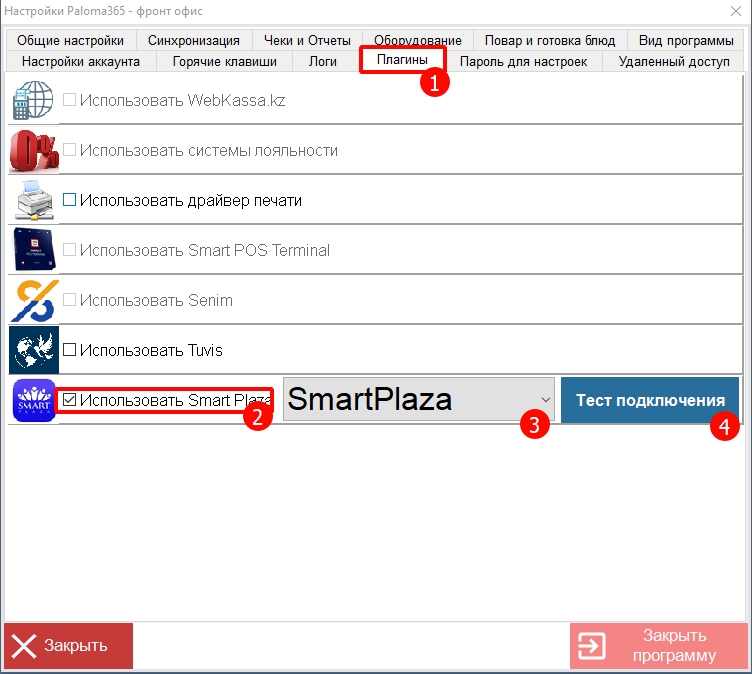This screenshot has height=674, width=752.
Task: Click the Senim plugin icon
Action: [34, 300]
